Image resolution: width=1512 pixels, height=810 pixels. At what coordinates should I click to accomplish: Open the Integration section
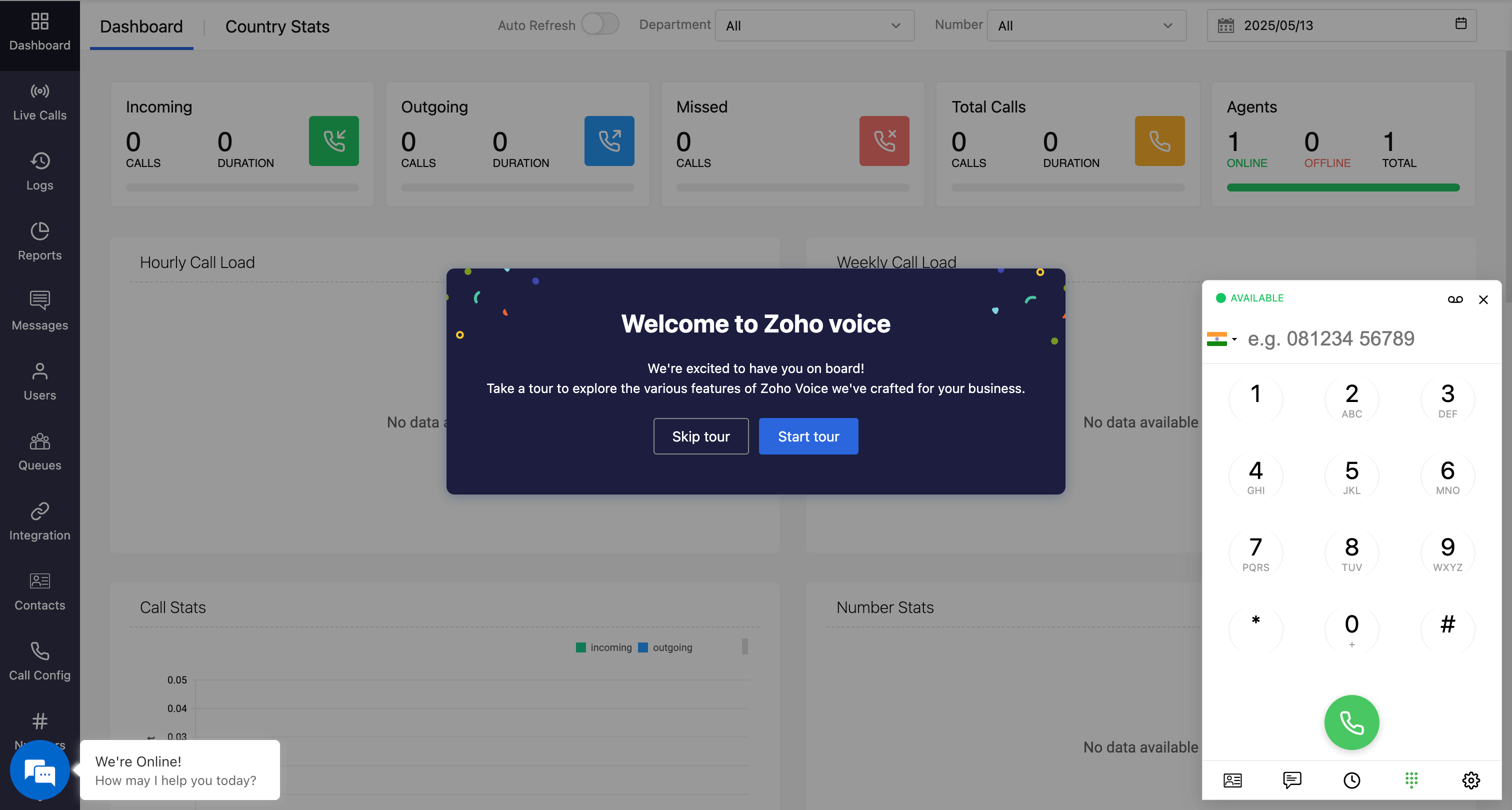(x=39, y=520)
